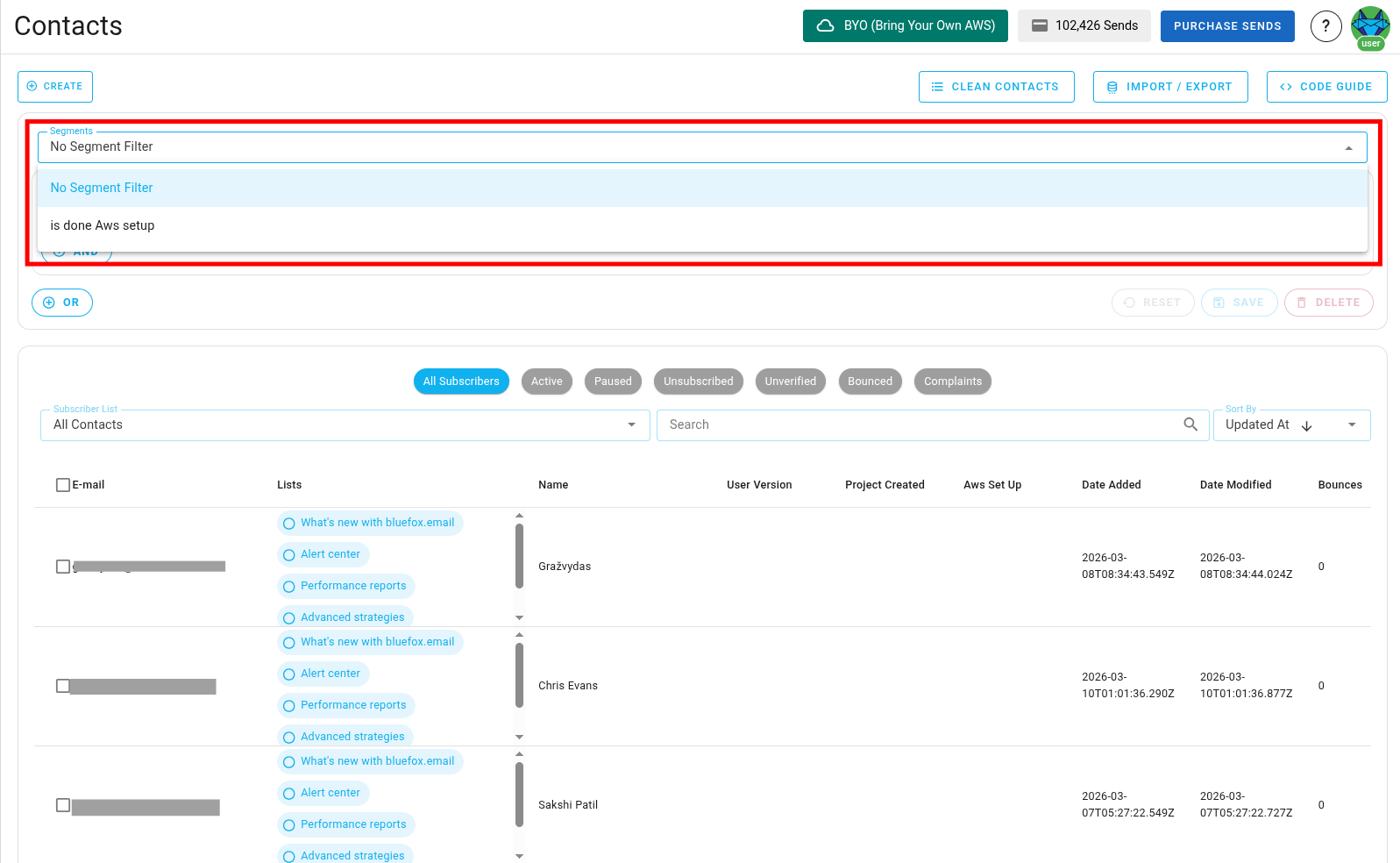Open the user avatar menu
Viewport: 1400px width, 863px height.
1370,27
